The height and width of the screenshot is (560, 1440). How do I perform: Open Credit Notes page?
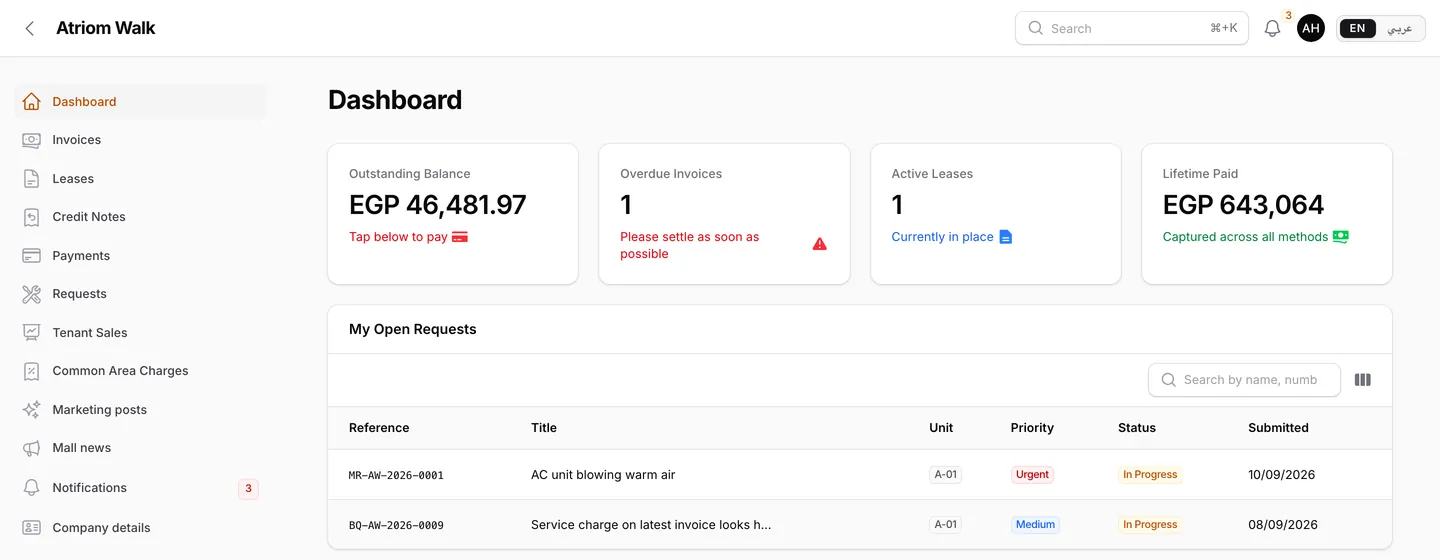pos(141,217)
